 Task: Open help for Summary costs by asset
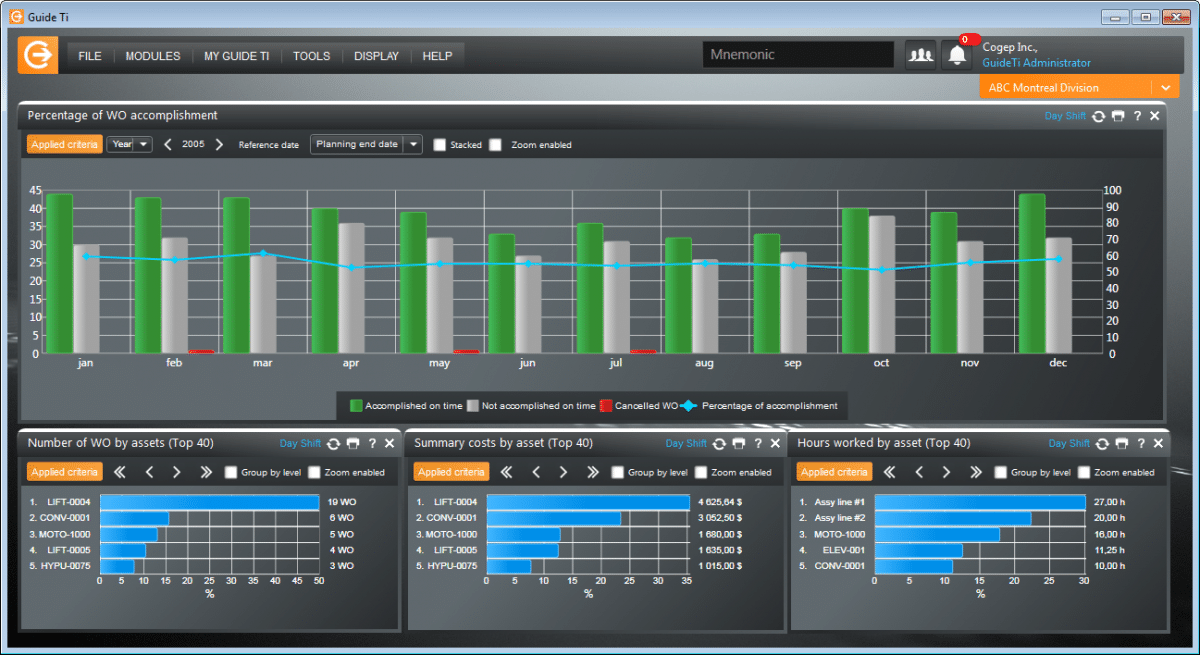758,443
